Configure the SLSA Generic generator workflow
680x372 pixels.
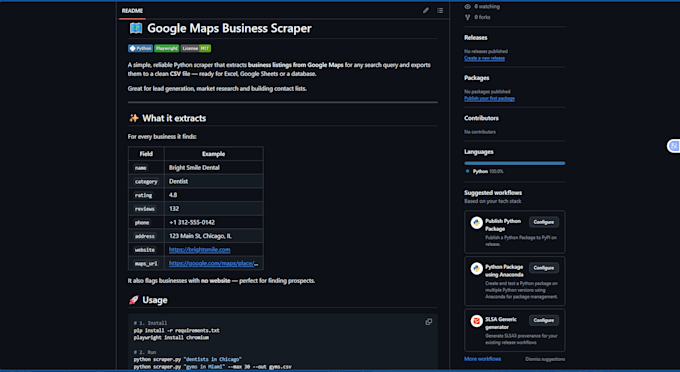(x=544, y=320)
